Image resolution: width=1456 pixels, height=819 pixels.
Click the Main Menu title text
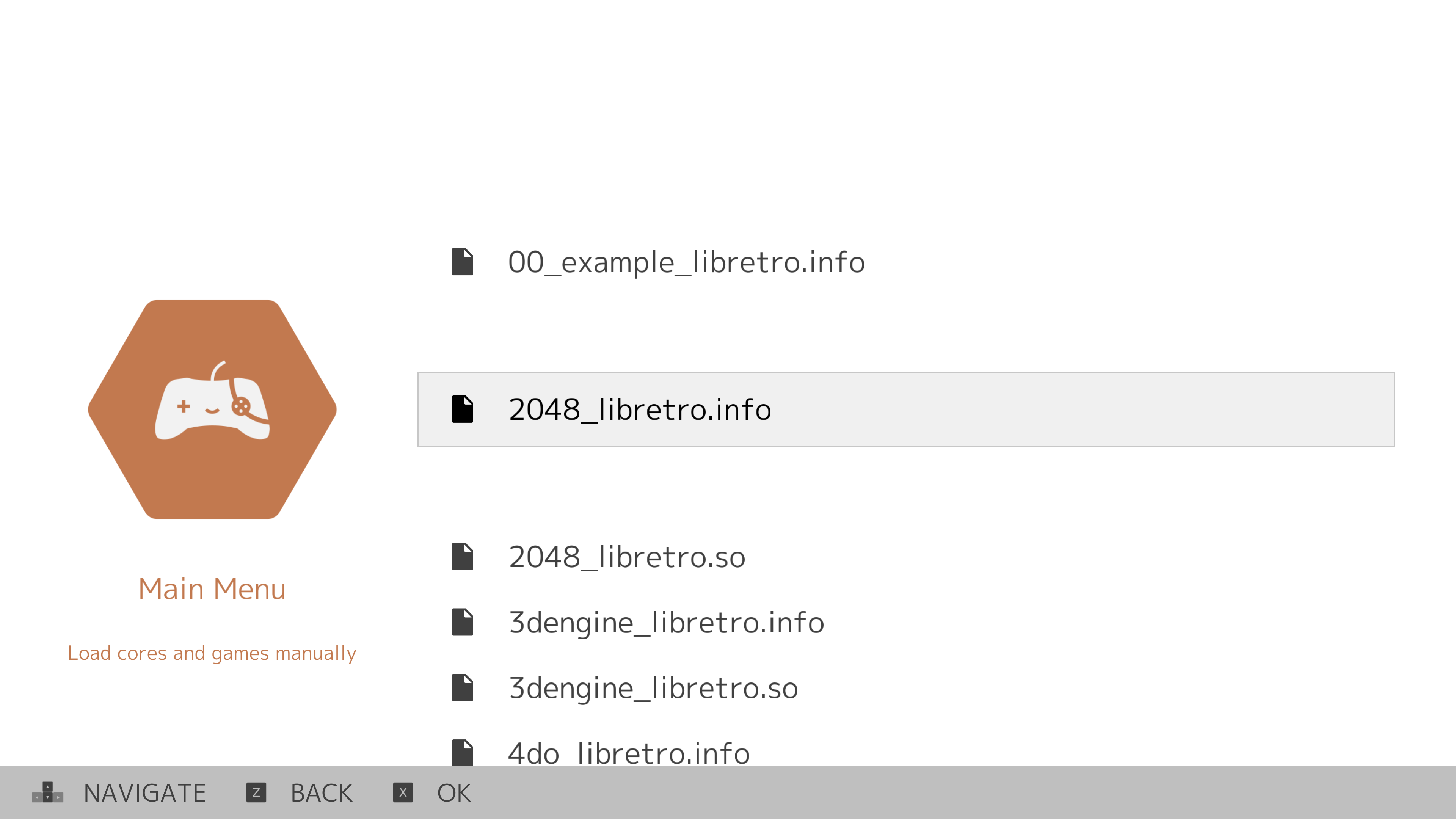pyautogui.click(x=212, y=589)
